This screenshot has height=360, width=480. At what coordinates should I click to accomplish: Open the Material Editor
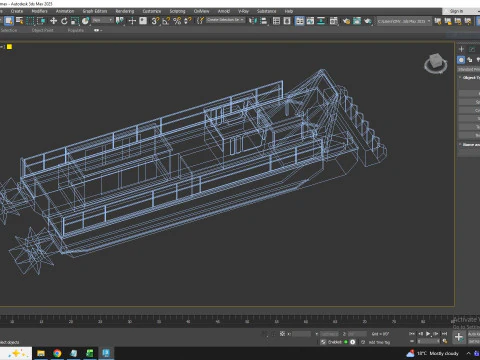(333, 21)
